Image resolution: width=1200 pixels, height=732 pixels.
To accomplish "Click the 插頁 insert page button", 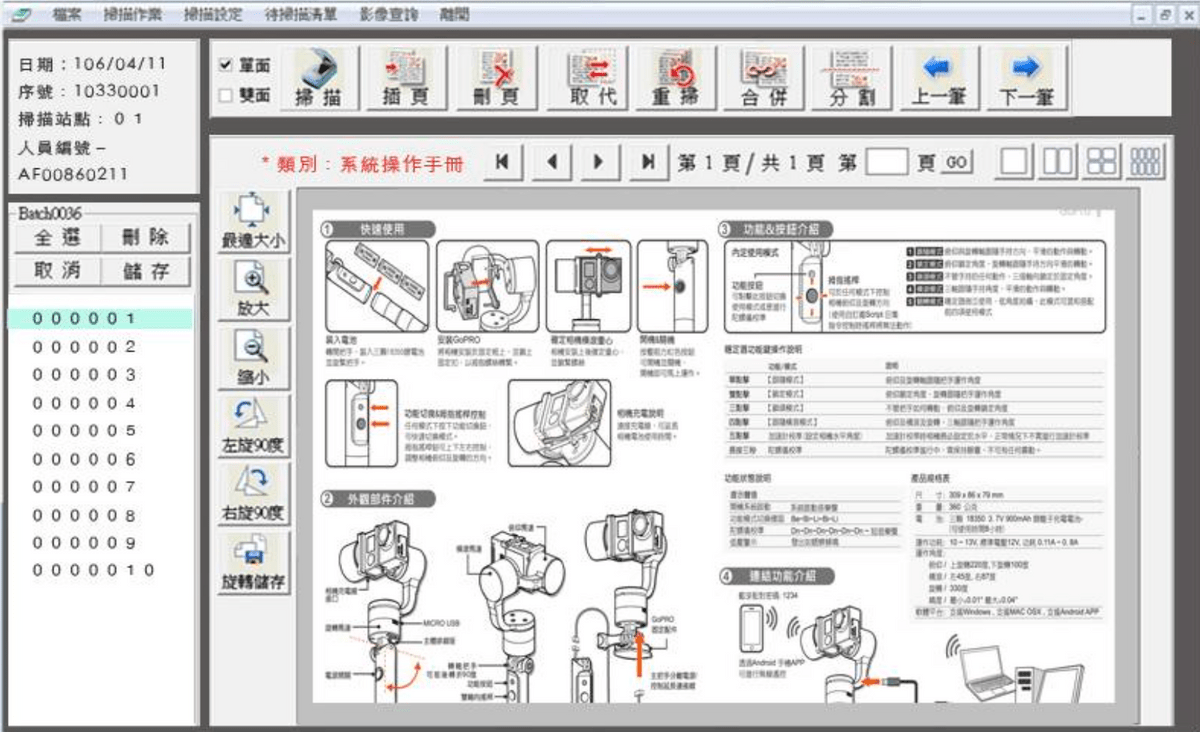I will pyautogui.click(x=406, y=78).
